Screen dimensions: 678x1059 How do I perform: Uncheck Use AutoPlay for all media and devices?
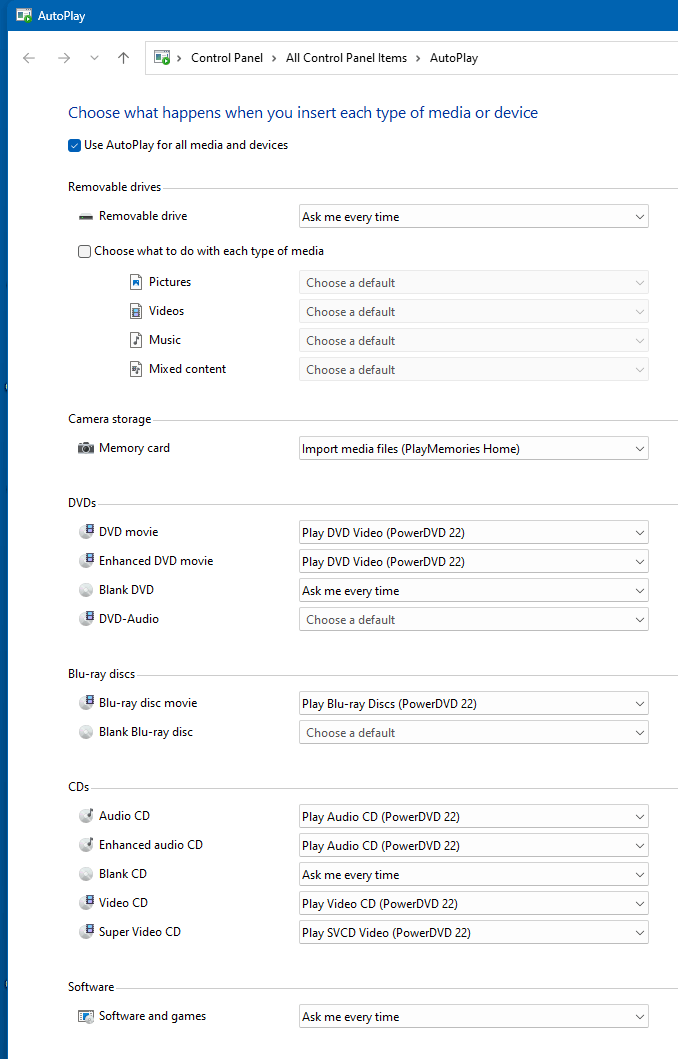(74, 145)
